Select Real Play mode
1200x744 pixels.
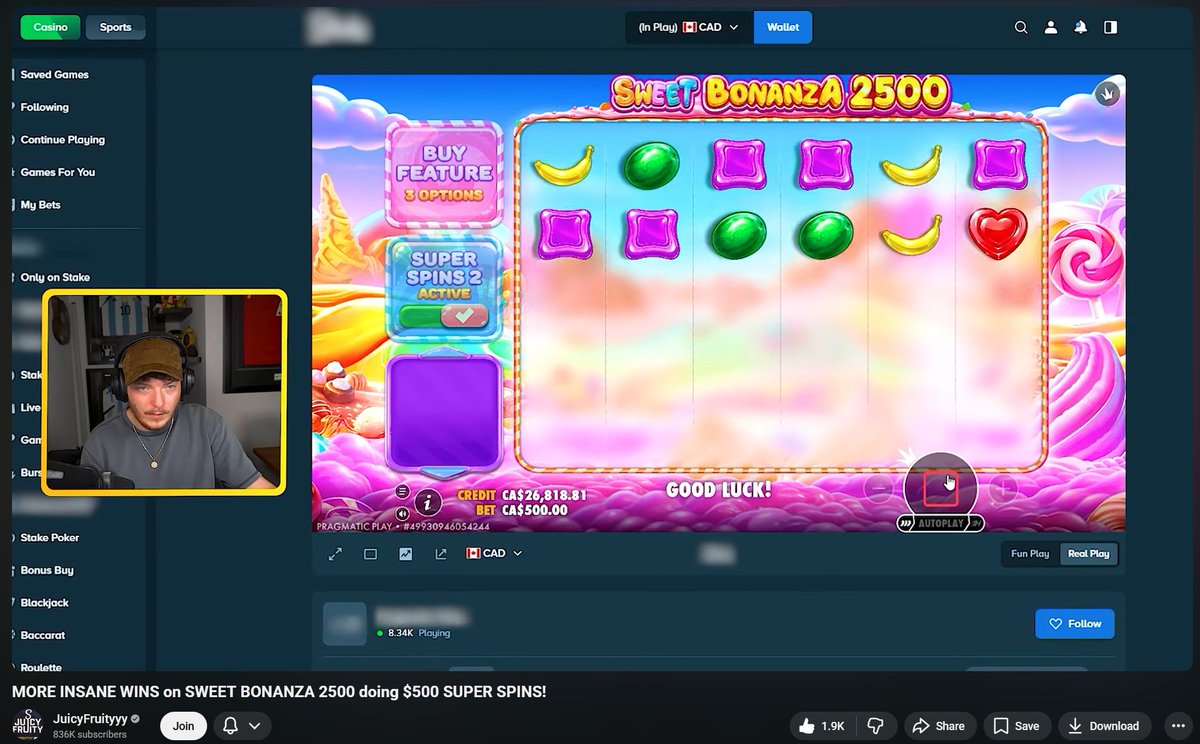tap(1088, 553)
